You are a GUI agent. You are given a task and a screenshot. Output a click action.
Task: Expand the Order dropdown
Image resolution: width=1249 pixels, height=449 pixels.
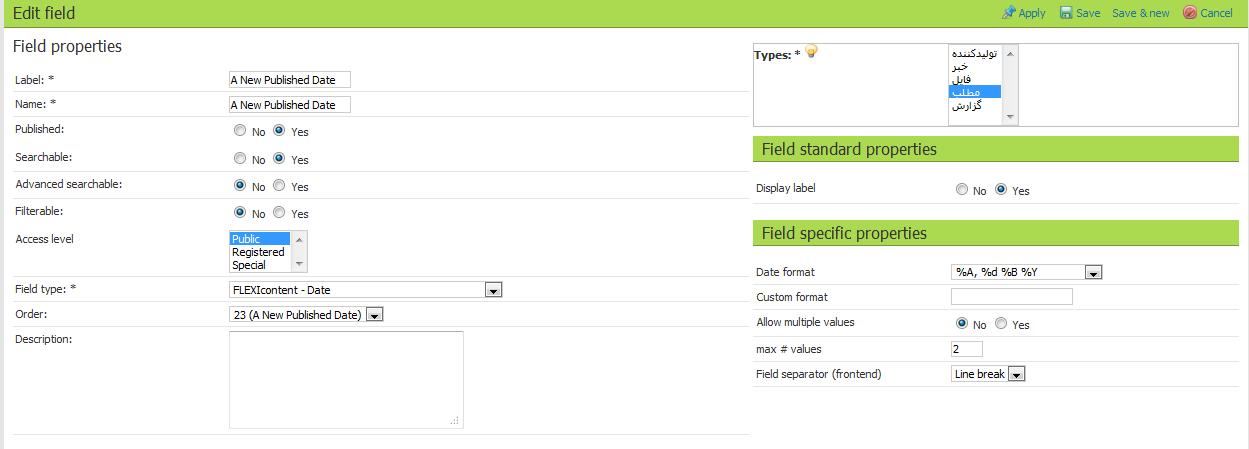(x=374, y=315)
